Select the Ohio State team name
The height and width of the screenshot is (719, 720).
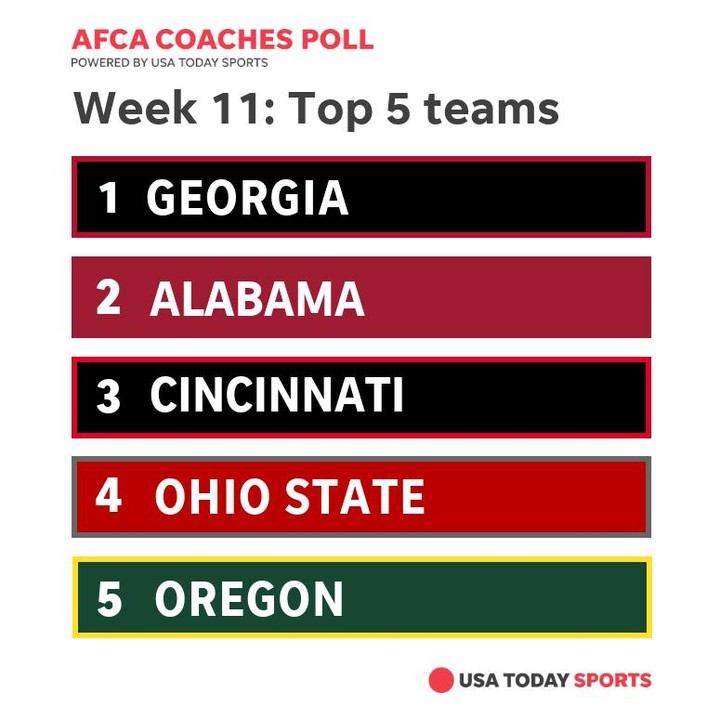click(x=289, y=497)
